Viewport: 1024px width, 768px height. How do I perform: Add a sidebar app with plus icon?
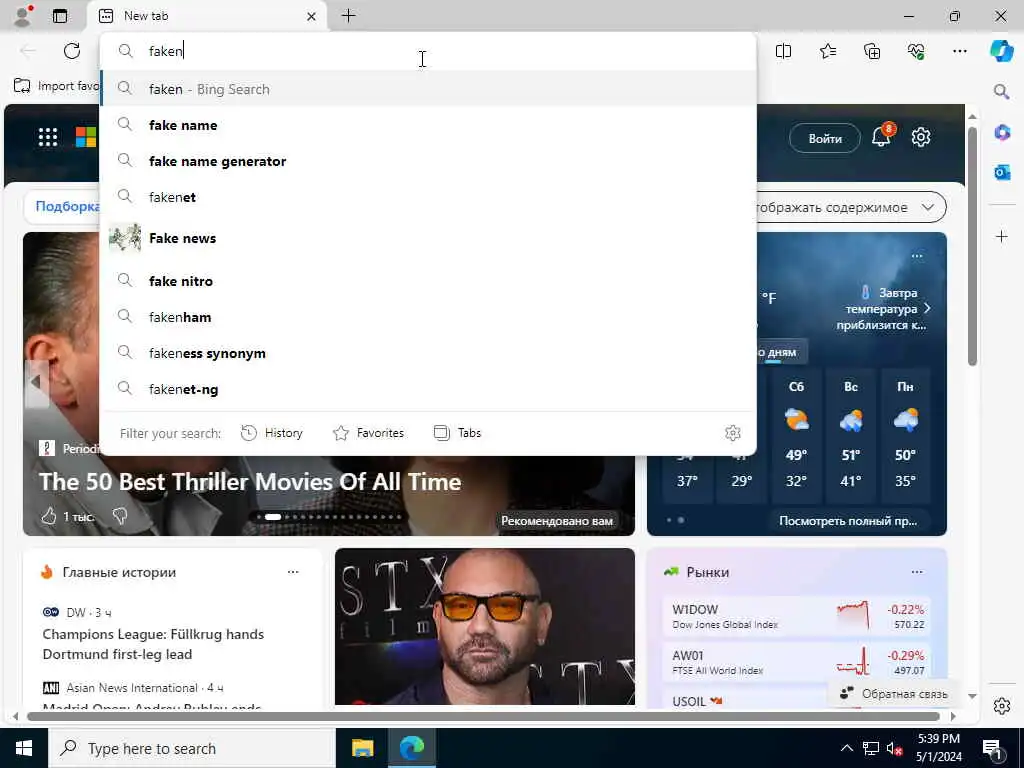(1002, 236)
